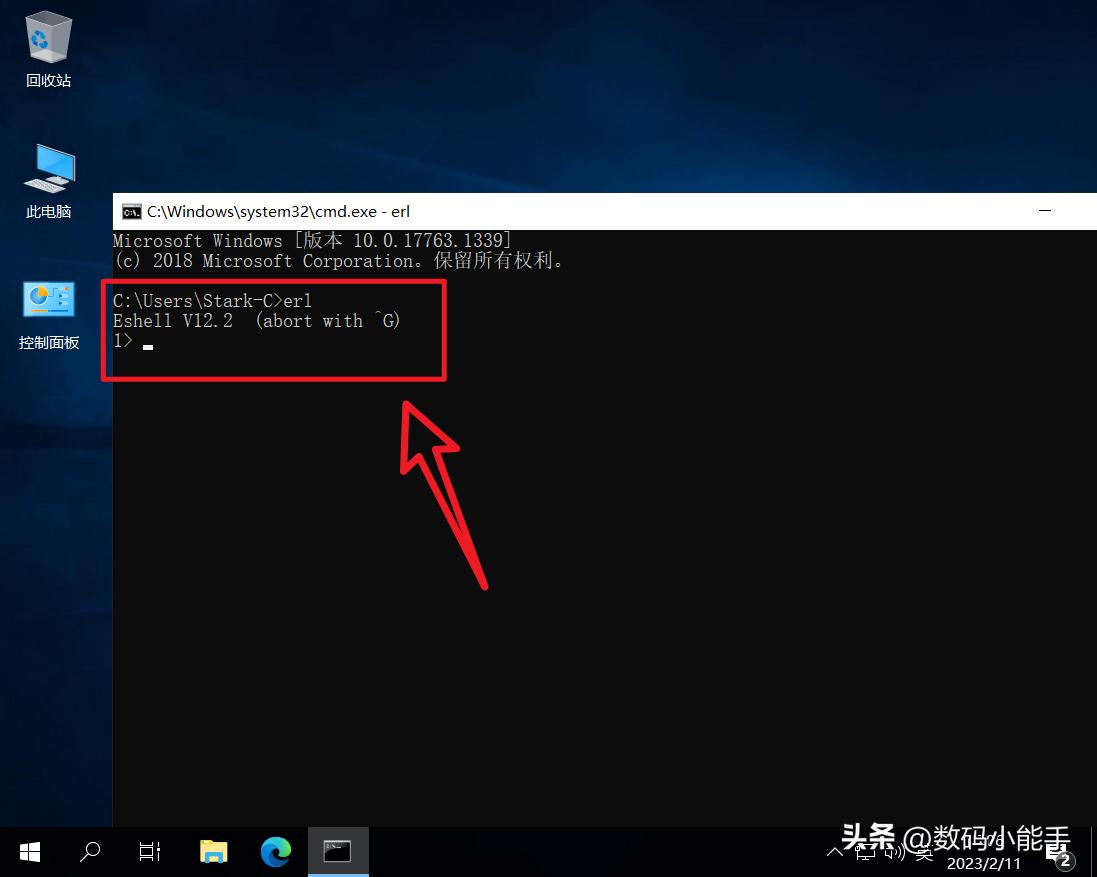Expand the hidden system tray icons chevron
This screenshot has height=877, width=1097.
coord(835,853)
